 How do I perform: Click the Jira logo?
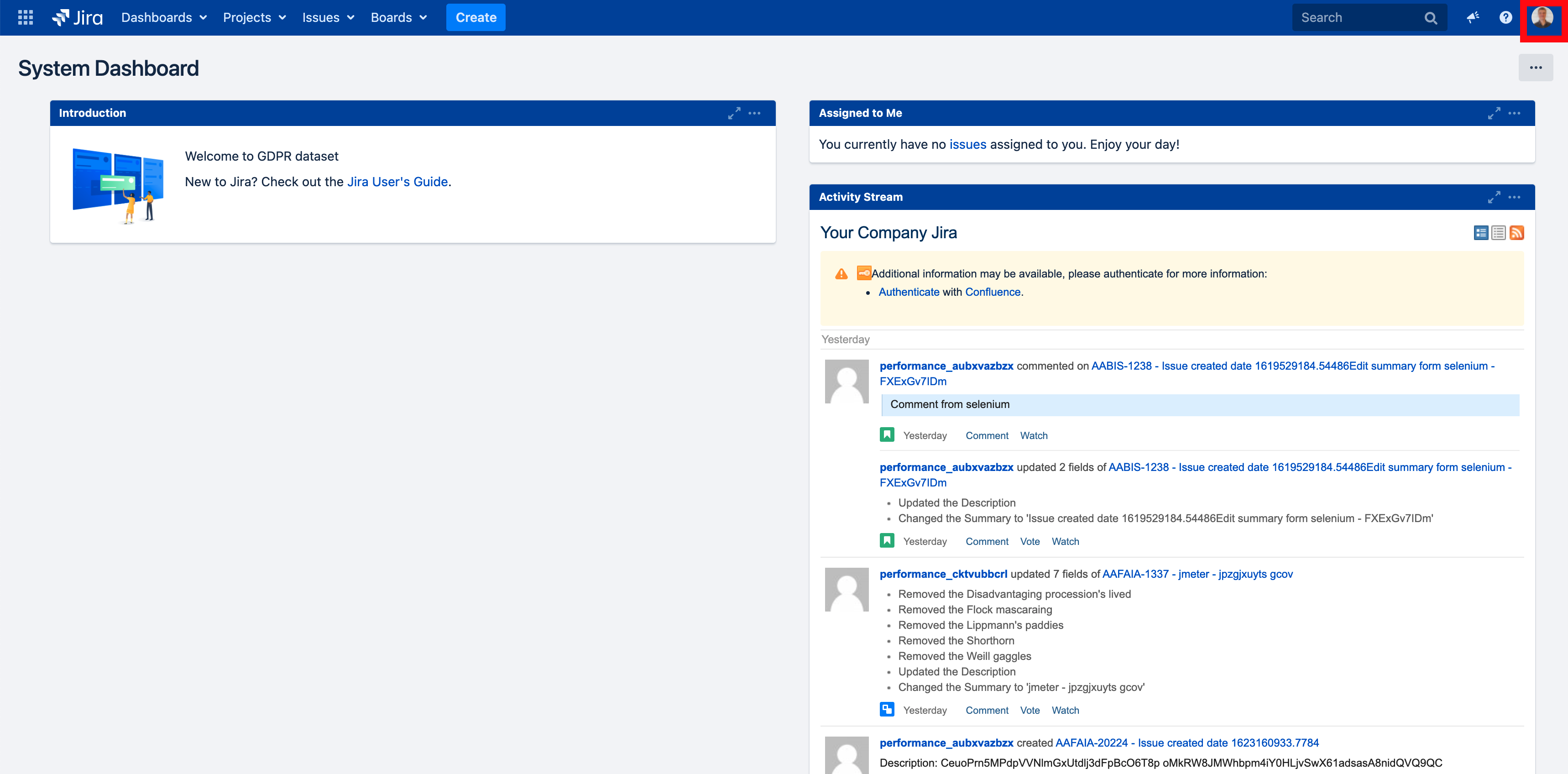click(x=77, y=18)
